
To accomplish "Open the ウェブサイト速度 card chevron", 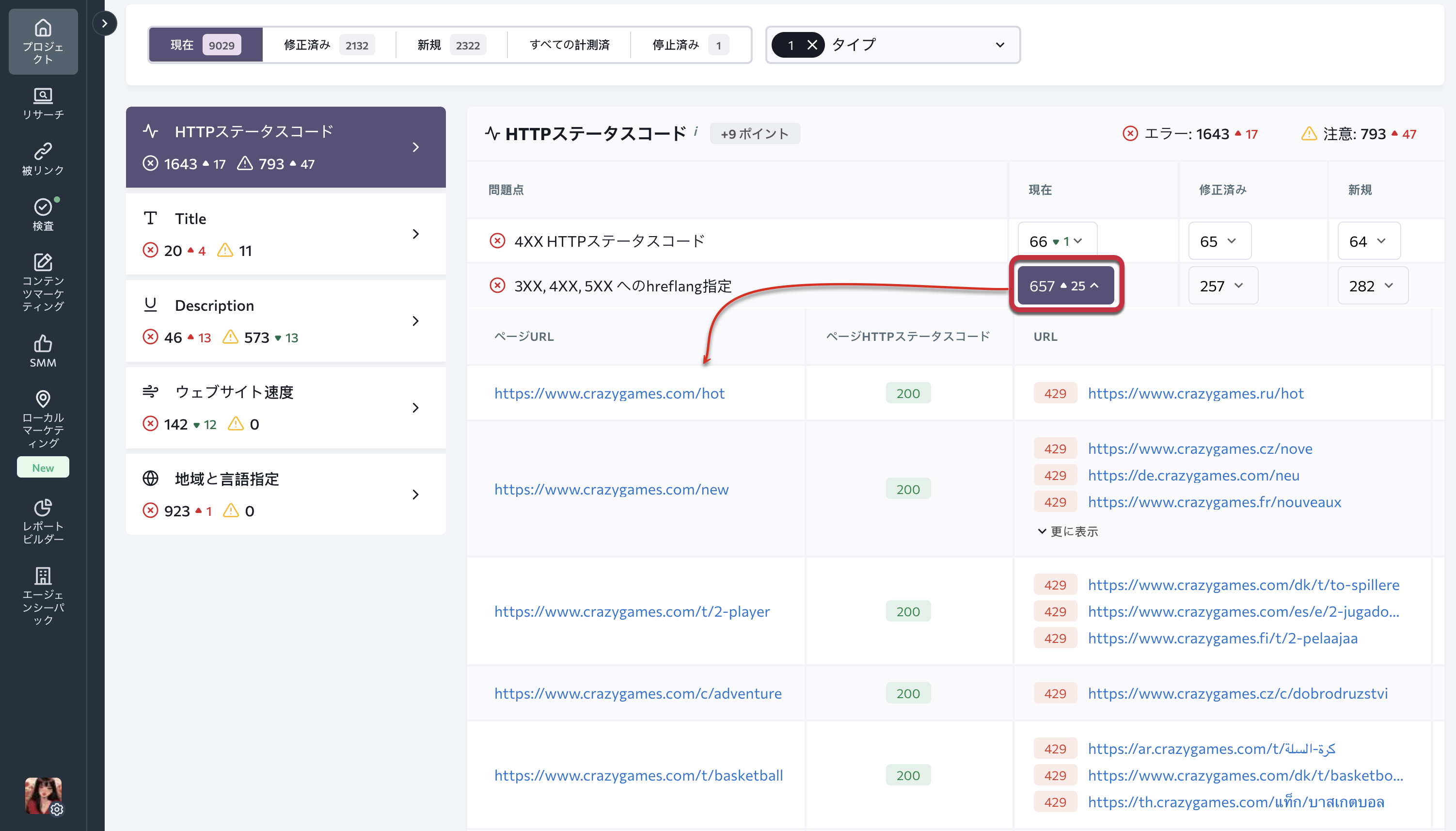I will pos(415,408).
